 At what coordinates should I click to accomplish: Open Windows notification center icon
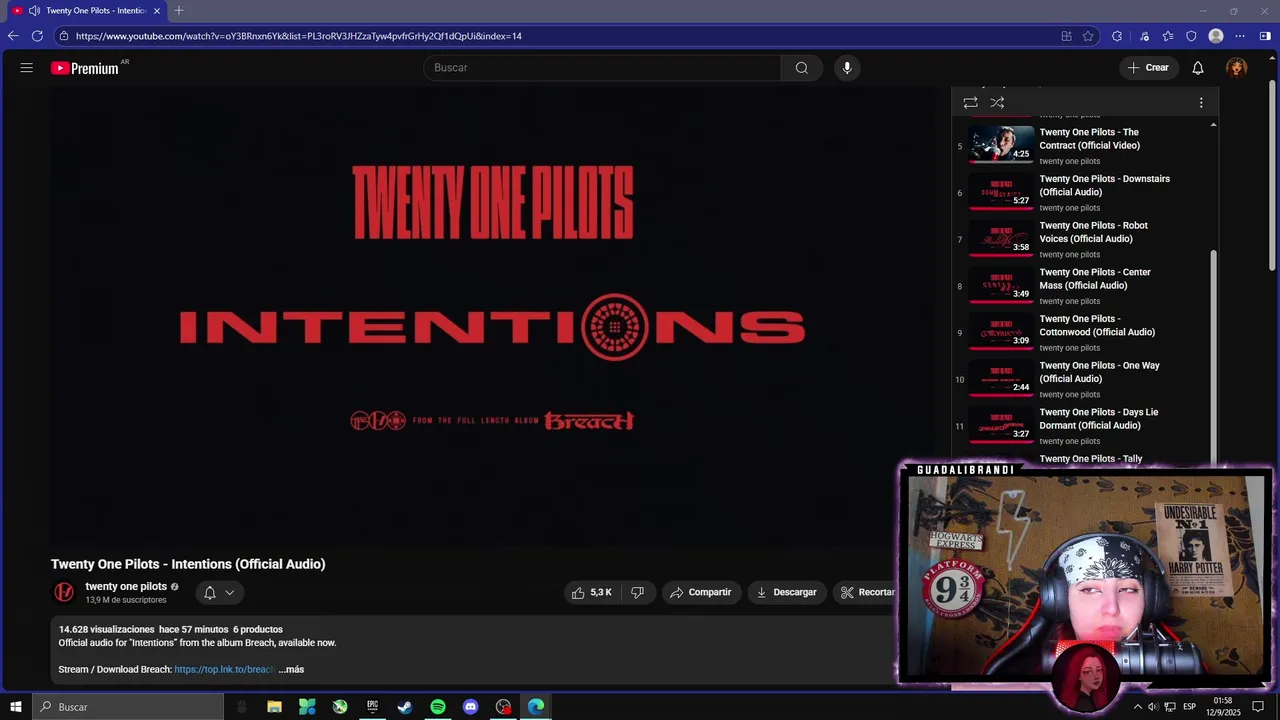click(1258, 707)
